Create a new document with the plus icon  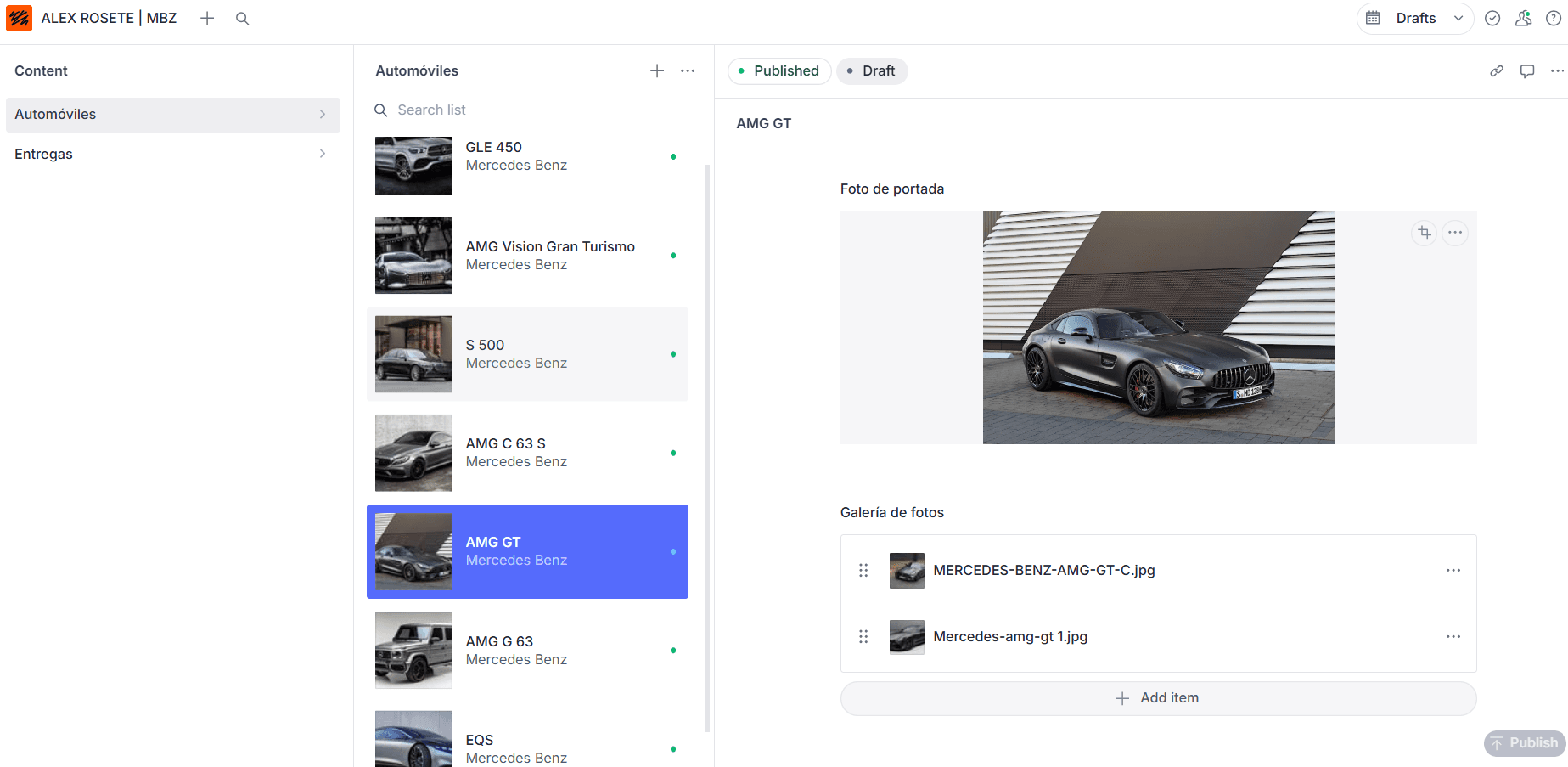(207, 18)
